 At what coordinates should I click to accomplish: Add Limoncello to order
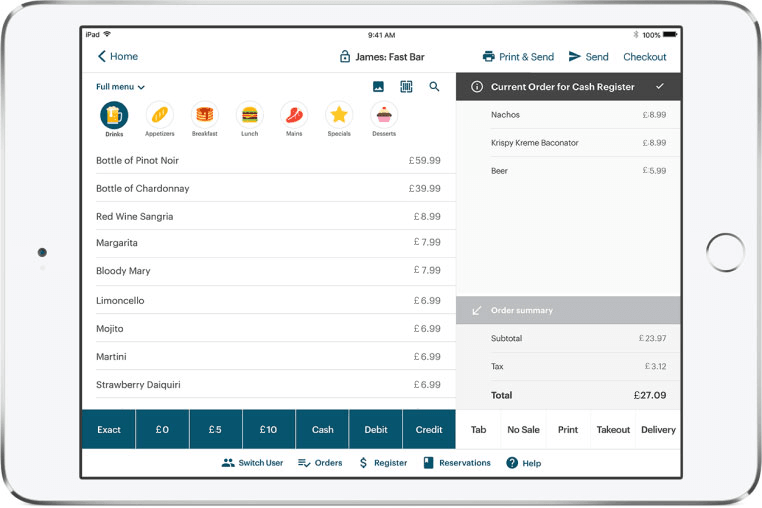tap(268, 300)
